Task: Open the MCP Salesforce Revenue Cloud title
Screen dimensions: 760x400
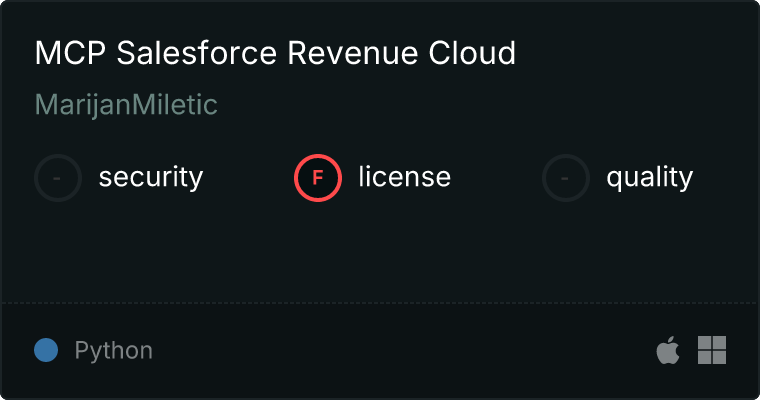Action: point(275,53)
